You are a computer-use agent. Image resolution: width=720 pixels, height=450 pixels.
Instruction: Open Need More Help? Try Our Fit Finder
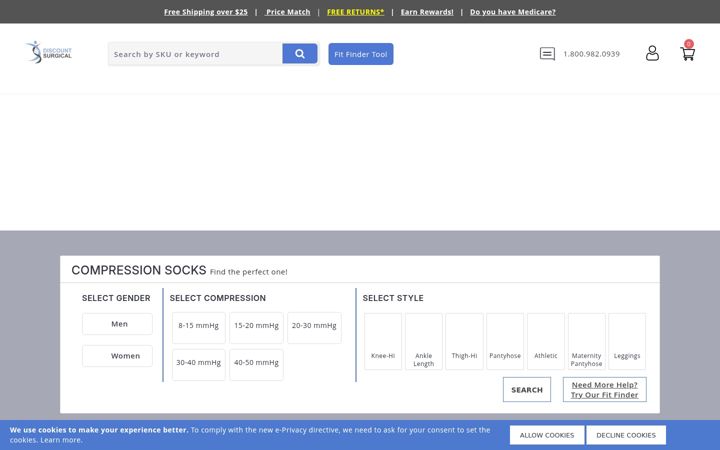(x=604, y=389)
